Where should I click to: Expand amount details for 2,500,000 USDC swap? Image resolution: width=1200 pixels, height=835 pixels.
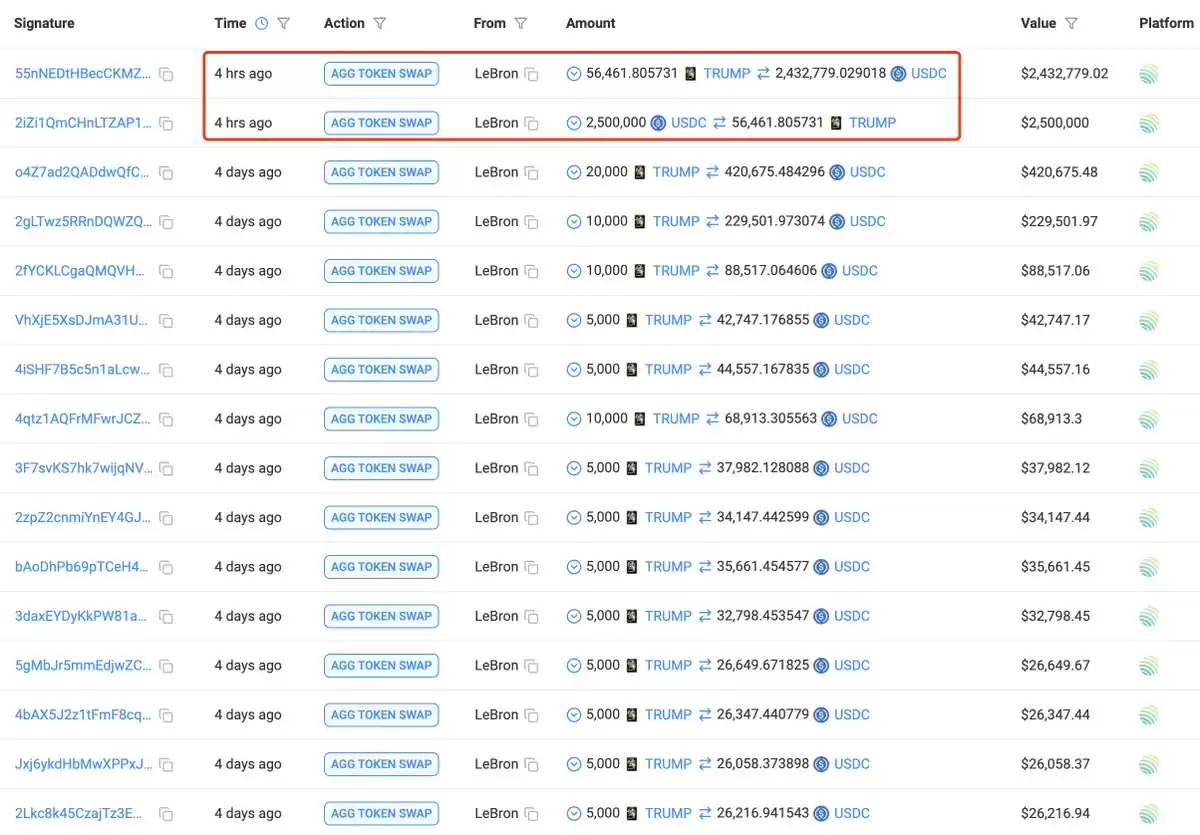[574, 123]
